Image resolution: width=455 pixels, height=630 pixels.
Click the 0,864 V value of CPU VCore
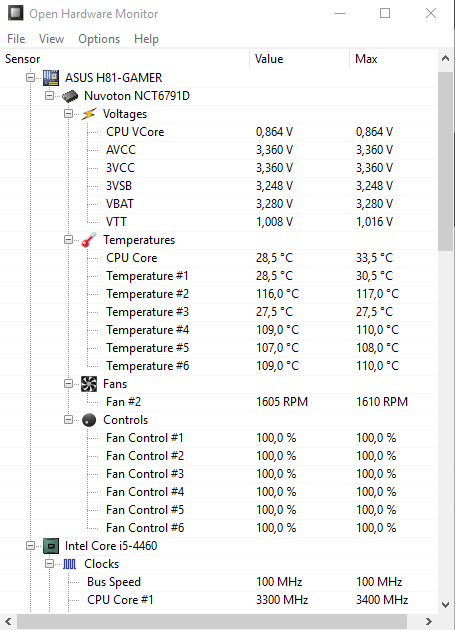(x=275, y=132)
